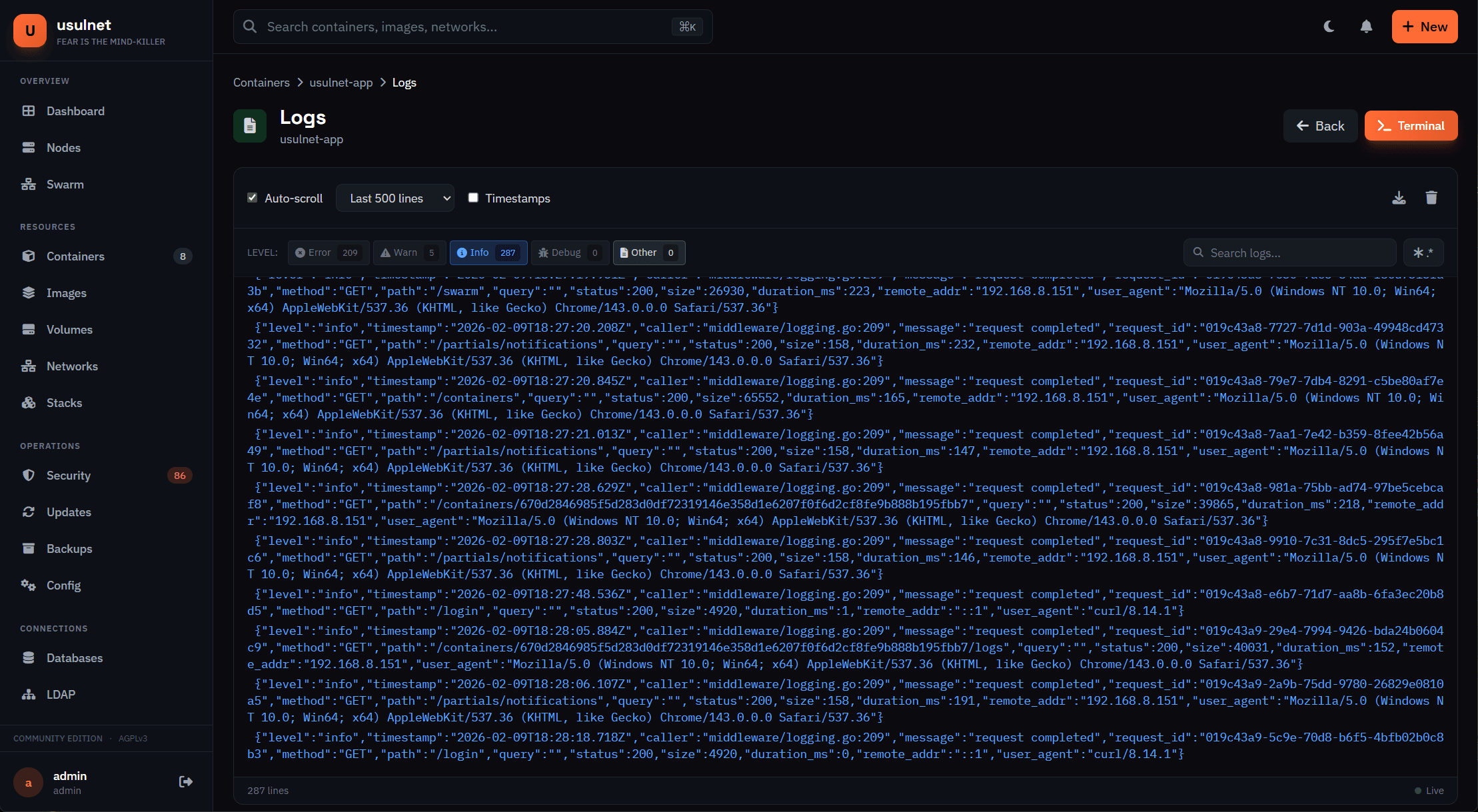Create something with the New button
This screenshot has height=812, width=1478.
(1424, 27)
